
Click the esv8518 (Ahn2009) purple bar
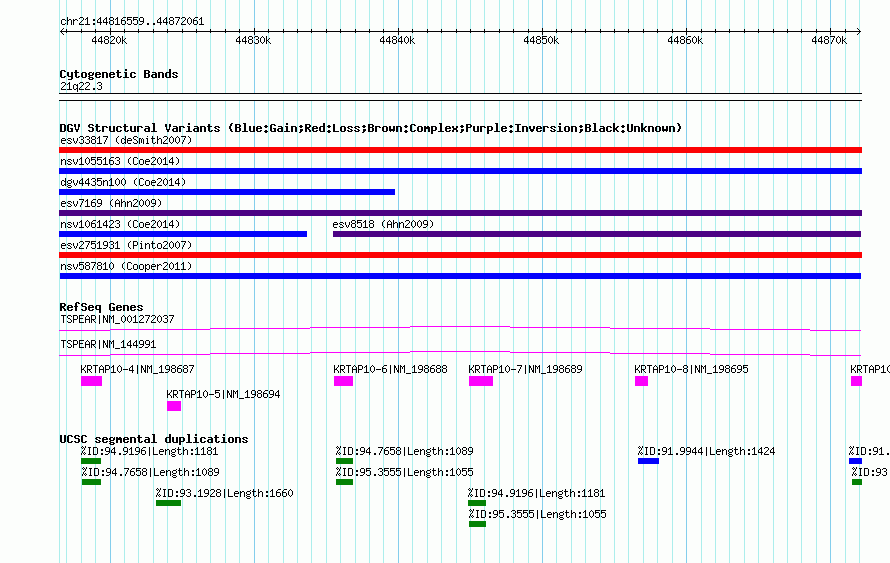coord(597,234)
